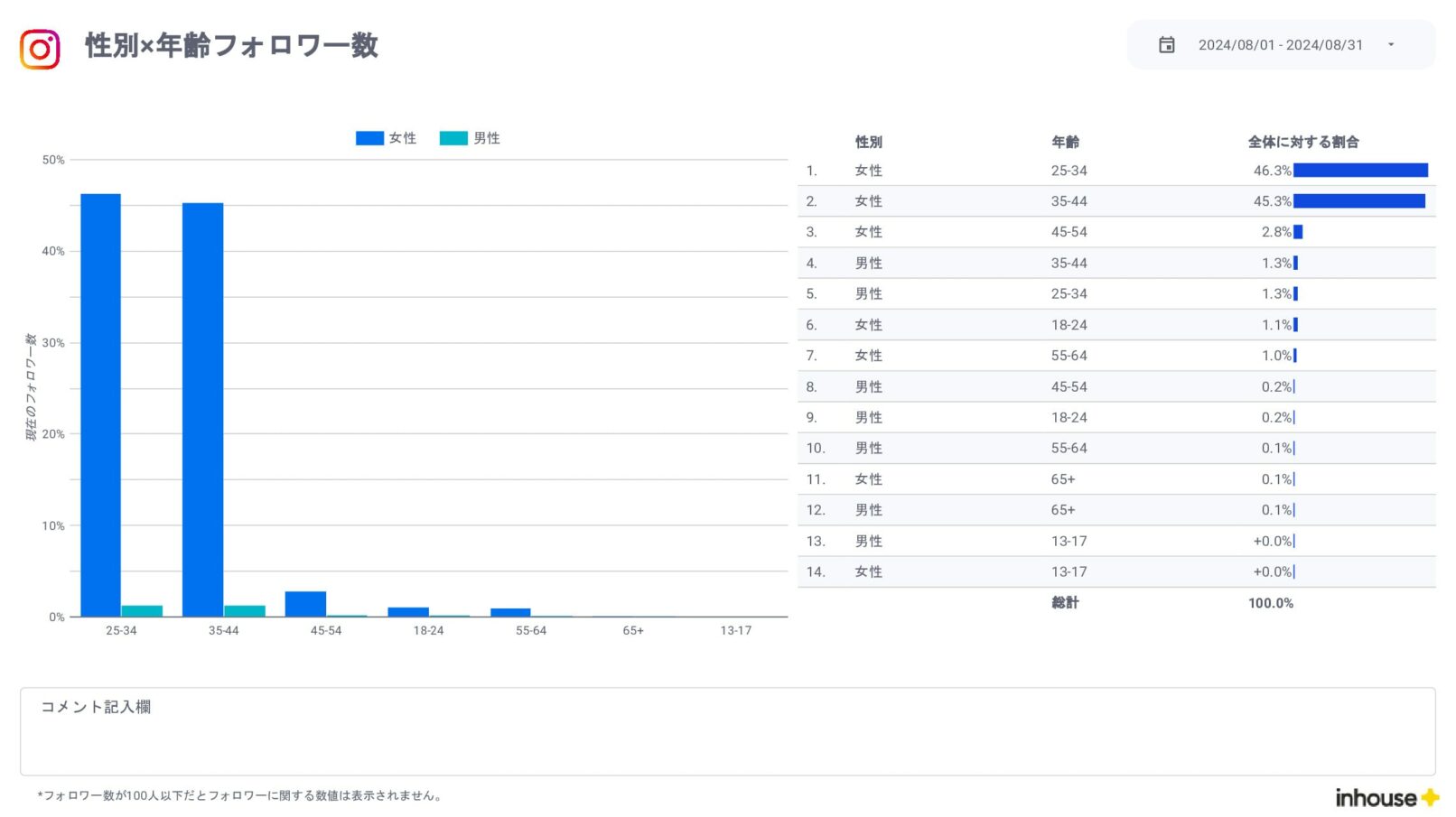Click the inhouse logo at the bottom right
Viewport: 1456px width, 817px height.
point(1386,798)
